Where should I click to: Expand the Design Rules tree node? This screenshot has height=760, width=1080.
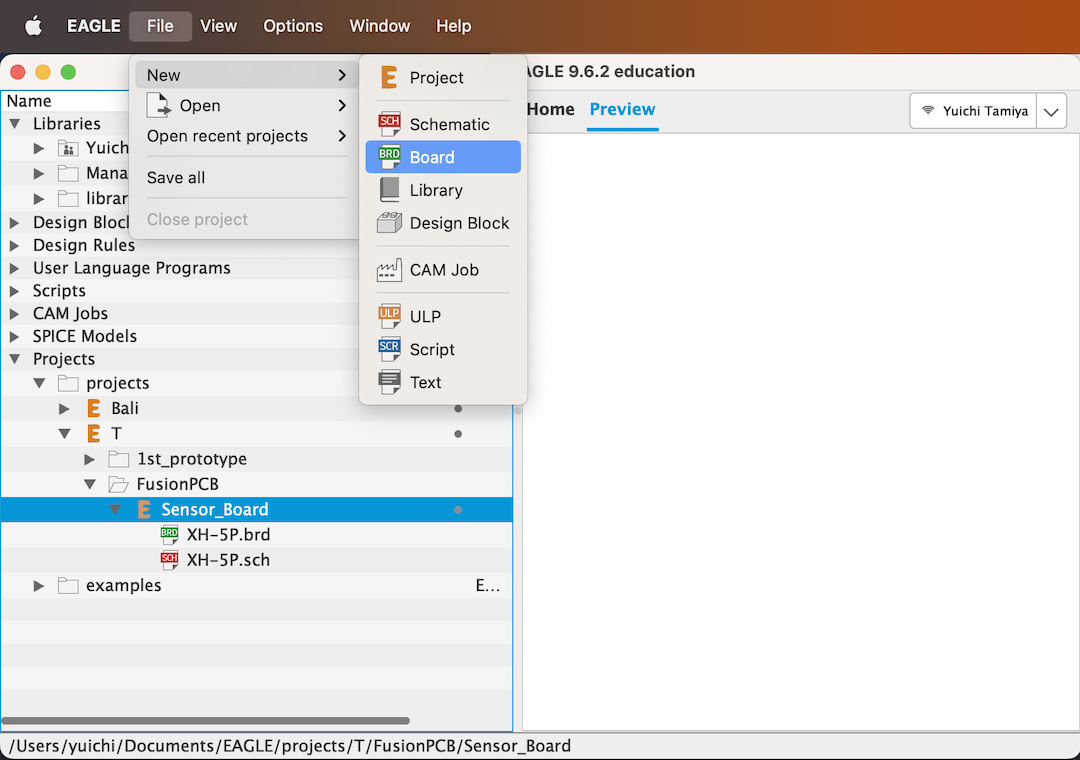point(14,245)
